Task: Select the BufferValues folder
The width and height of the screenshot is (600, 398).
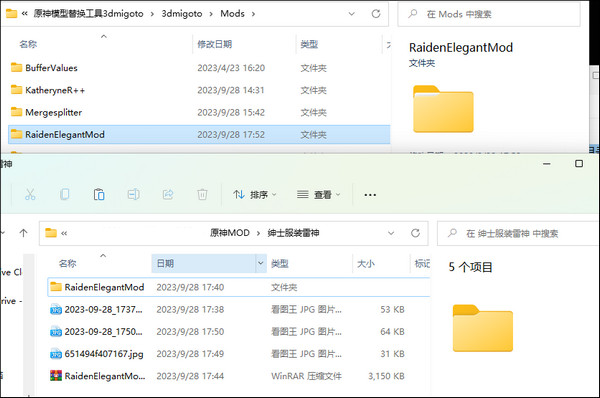Action: click(199, 68)
